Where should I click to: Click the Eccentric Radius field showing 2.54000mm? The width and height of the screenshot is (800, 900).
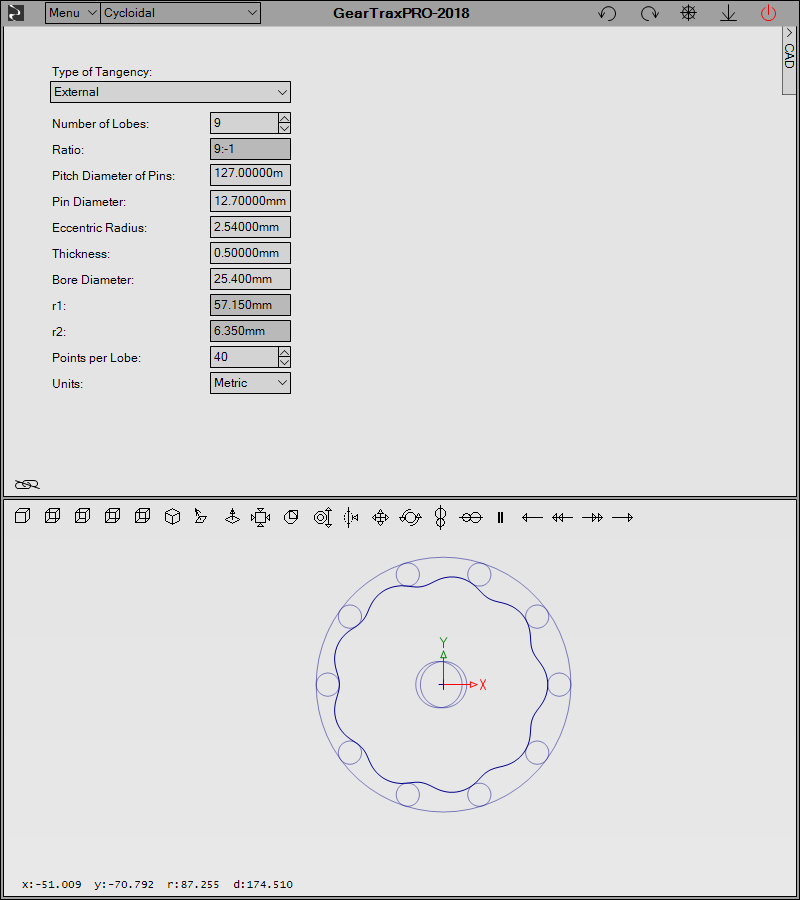point(250,227)
